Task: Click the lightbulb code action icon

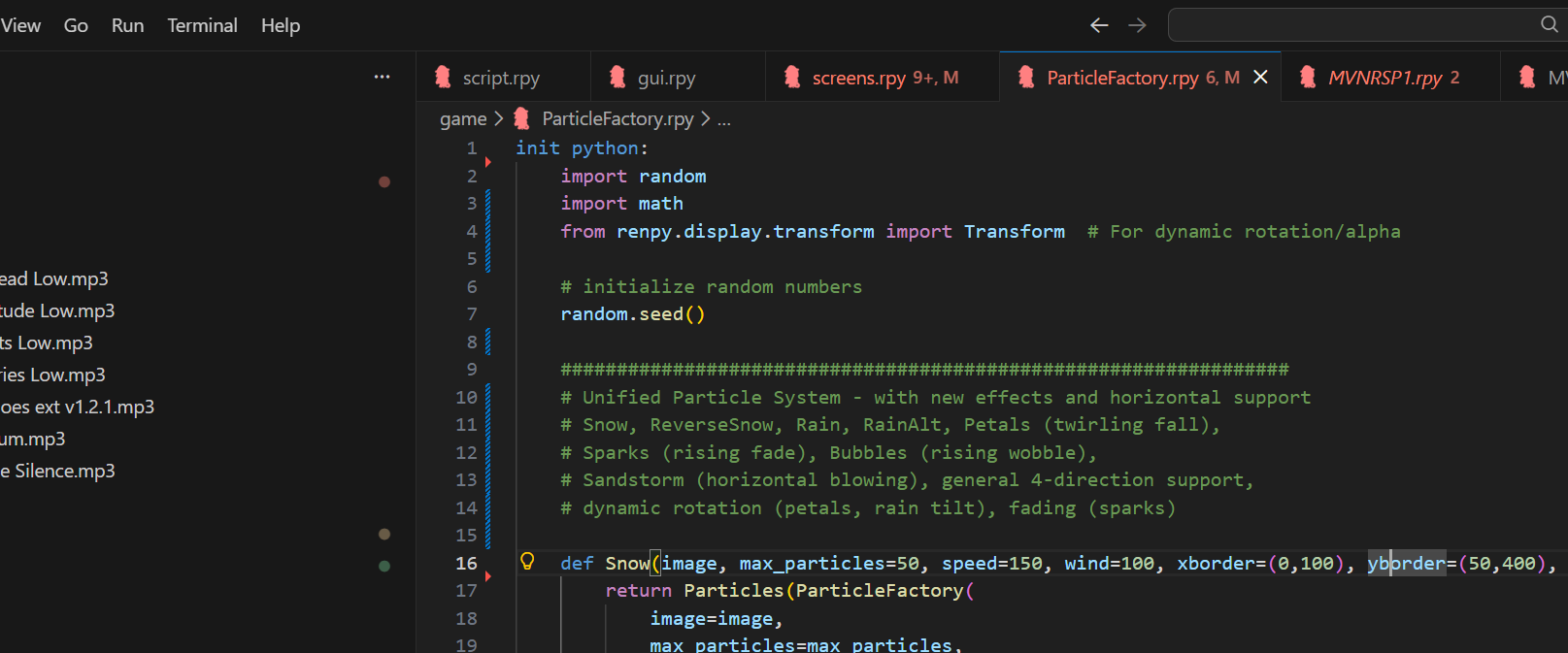Action: click(x=527, y=561)
